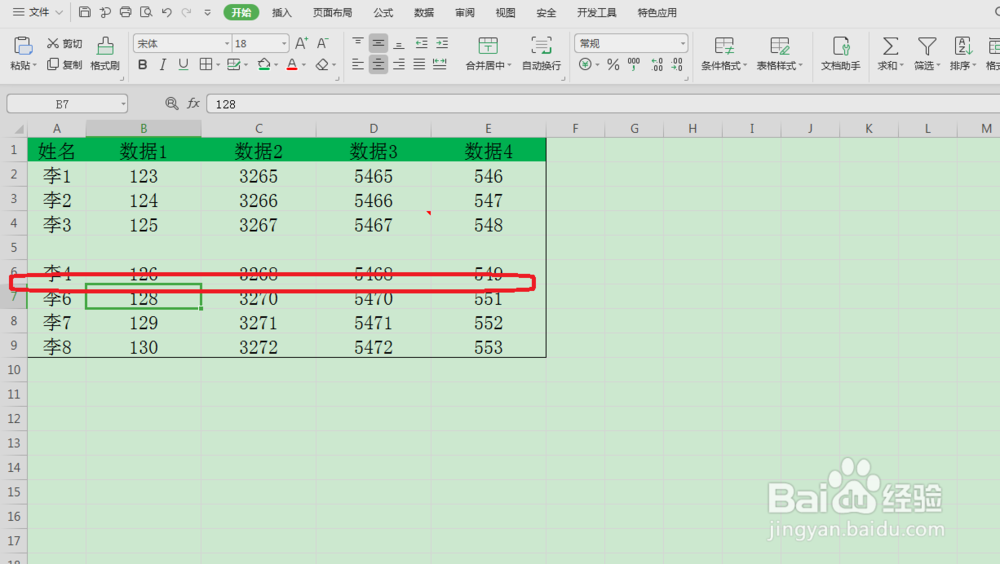Apply percent style with % icon
This screenshot has height=564, width=1000.
point(613,64)
